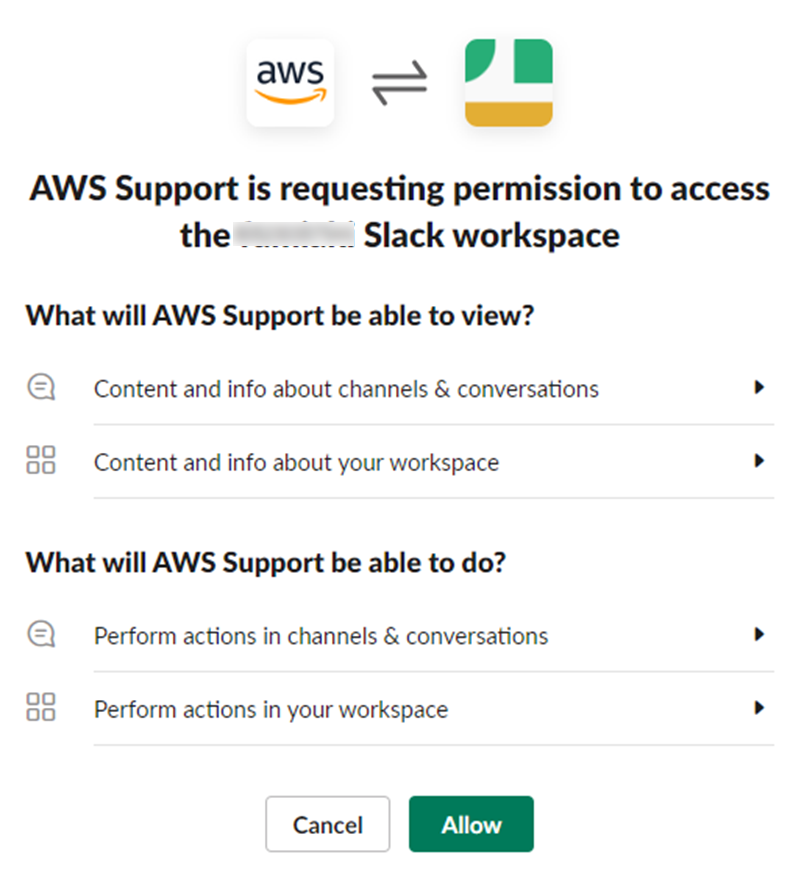Expand arrow for Content and info about your workspace
This screenshot has height=885, width=804.
click(759, 461)
